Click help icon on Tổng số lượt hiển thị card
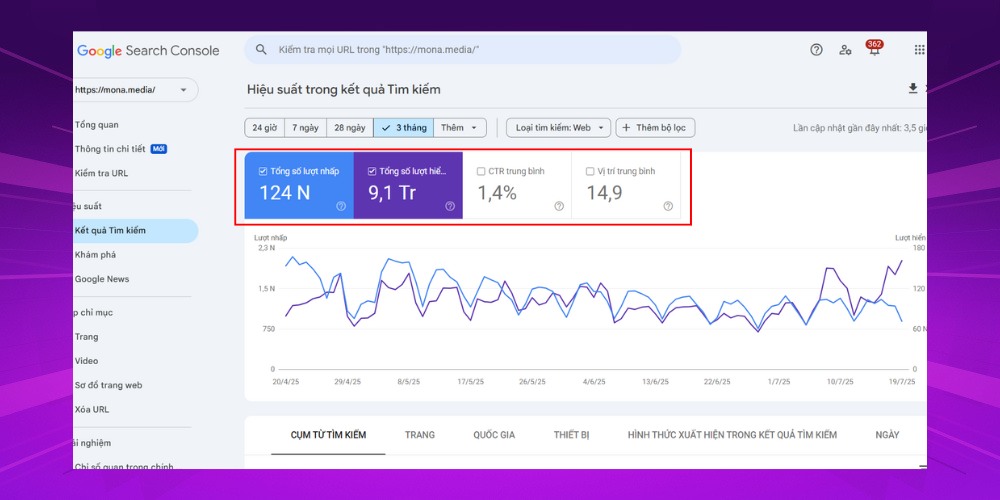The width and height of the screenshot is (1000, 500). pyautogui.click(x=450, y=206)
